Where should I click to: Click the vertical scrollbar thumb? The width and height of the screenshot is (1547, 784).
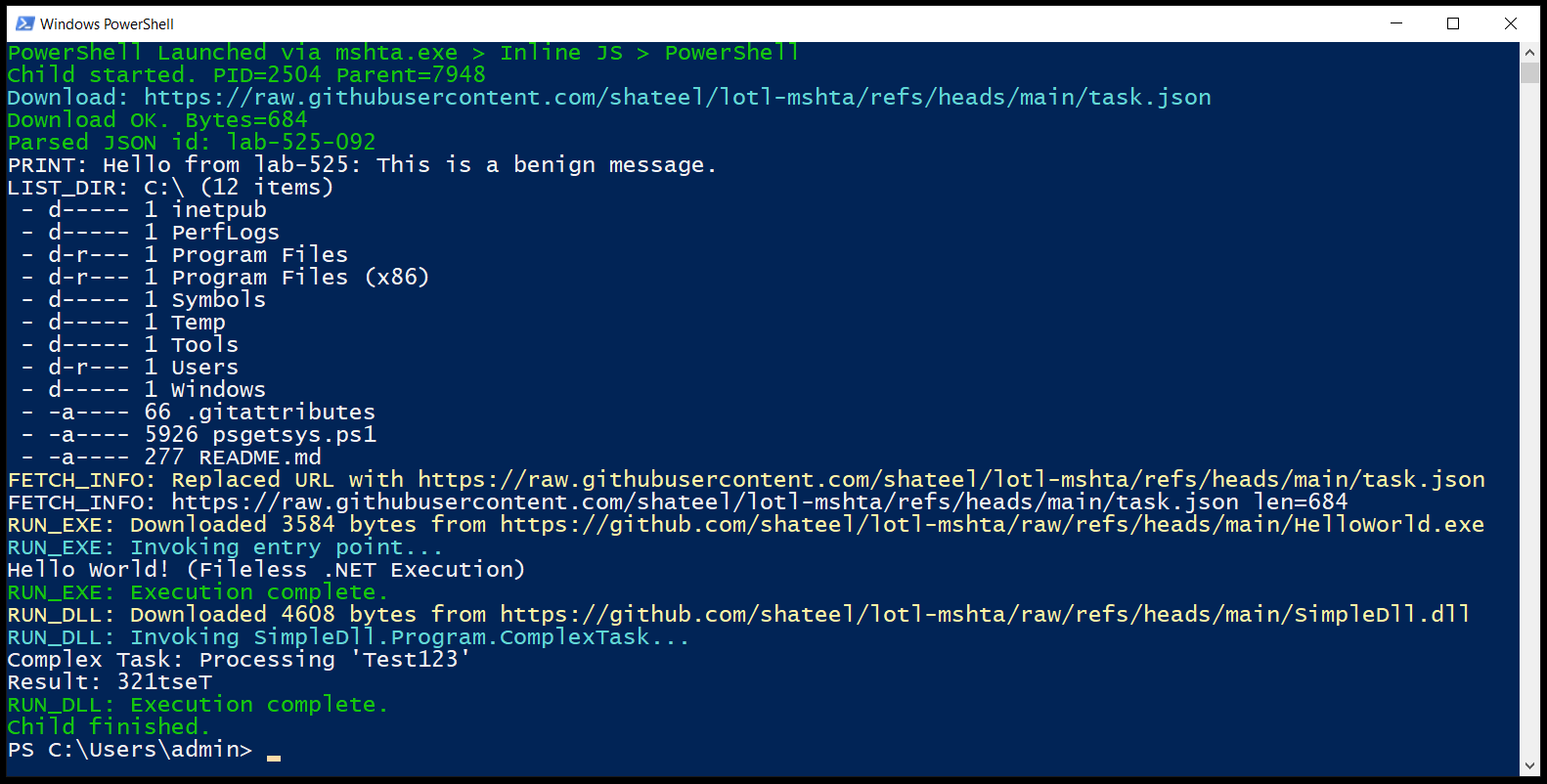pos(1529,73)
